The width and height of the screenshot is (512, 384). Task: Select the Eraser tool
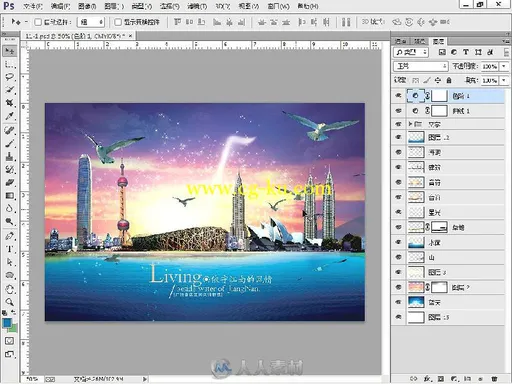pyautogui.click(x=10, y=183)
